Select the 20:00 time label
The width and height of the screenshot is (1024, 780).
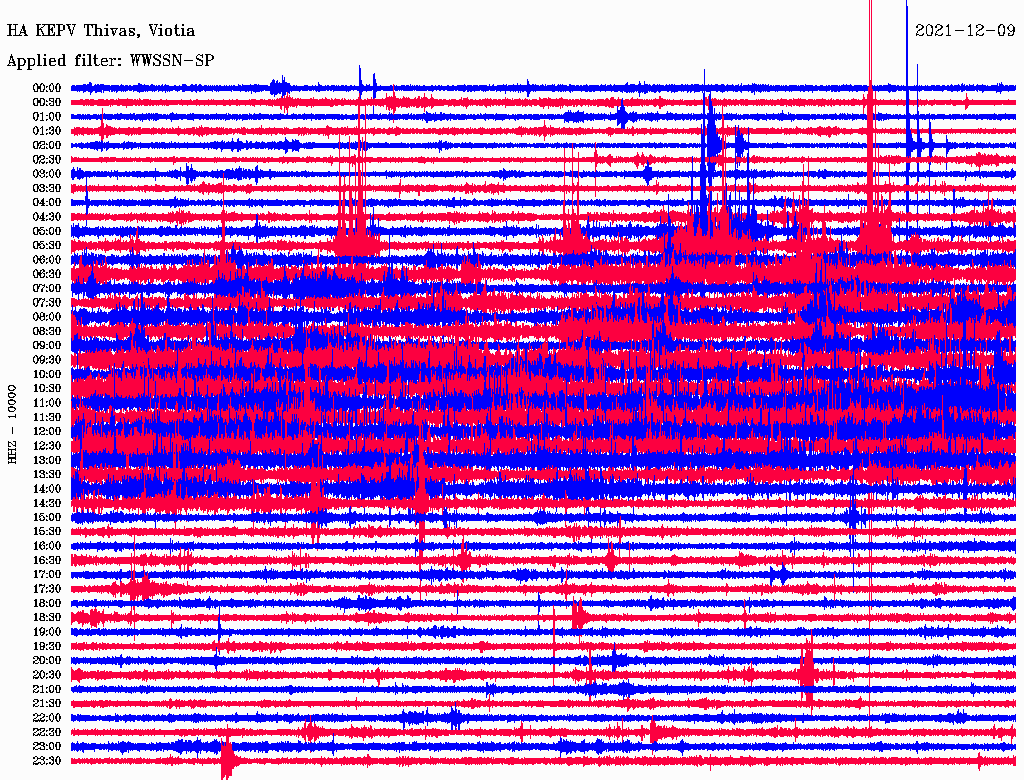pyautogui.click(x=47, y=660)
